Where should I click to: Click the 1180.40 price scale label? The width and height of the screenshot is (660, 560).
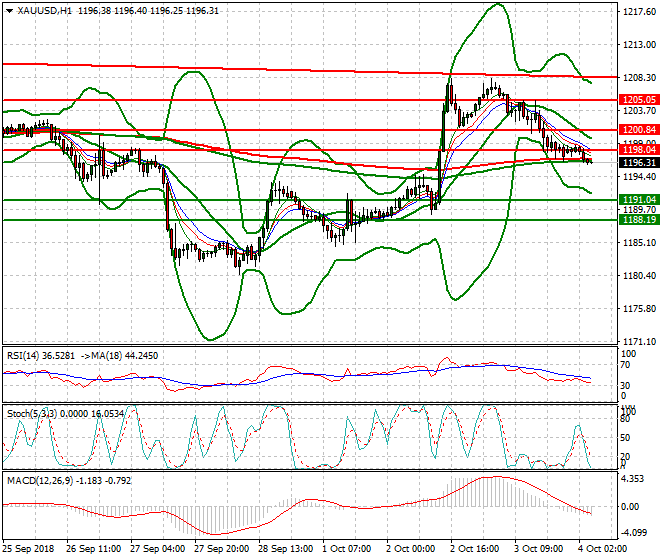pos(637,275)
